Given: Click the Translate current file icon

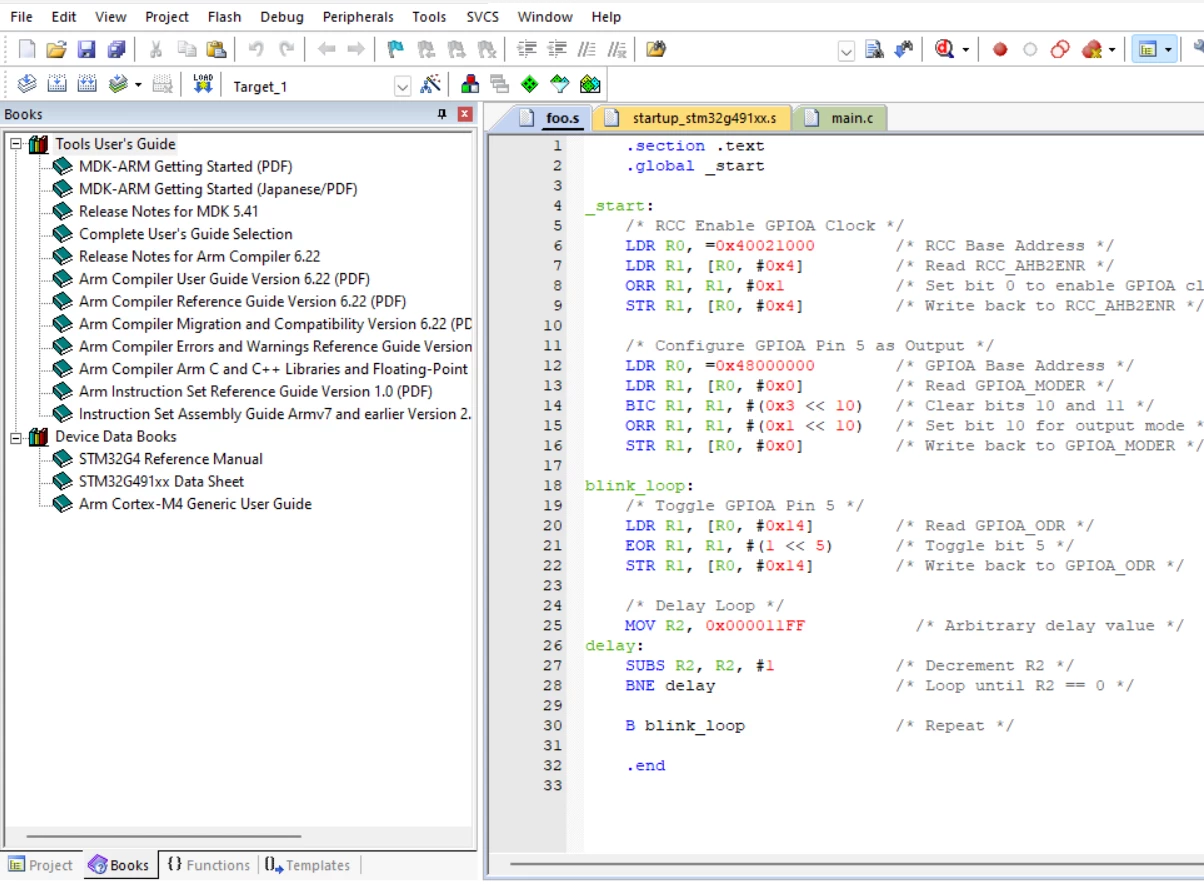Looking at the screenshot, I should coord(27,85).
